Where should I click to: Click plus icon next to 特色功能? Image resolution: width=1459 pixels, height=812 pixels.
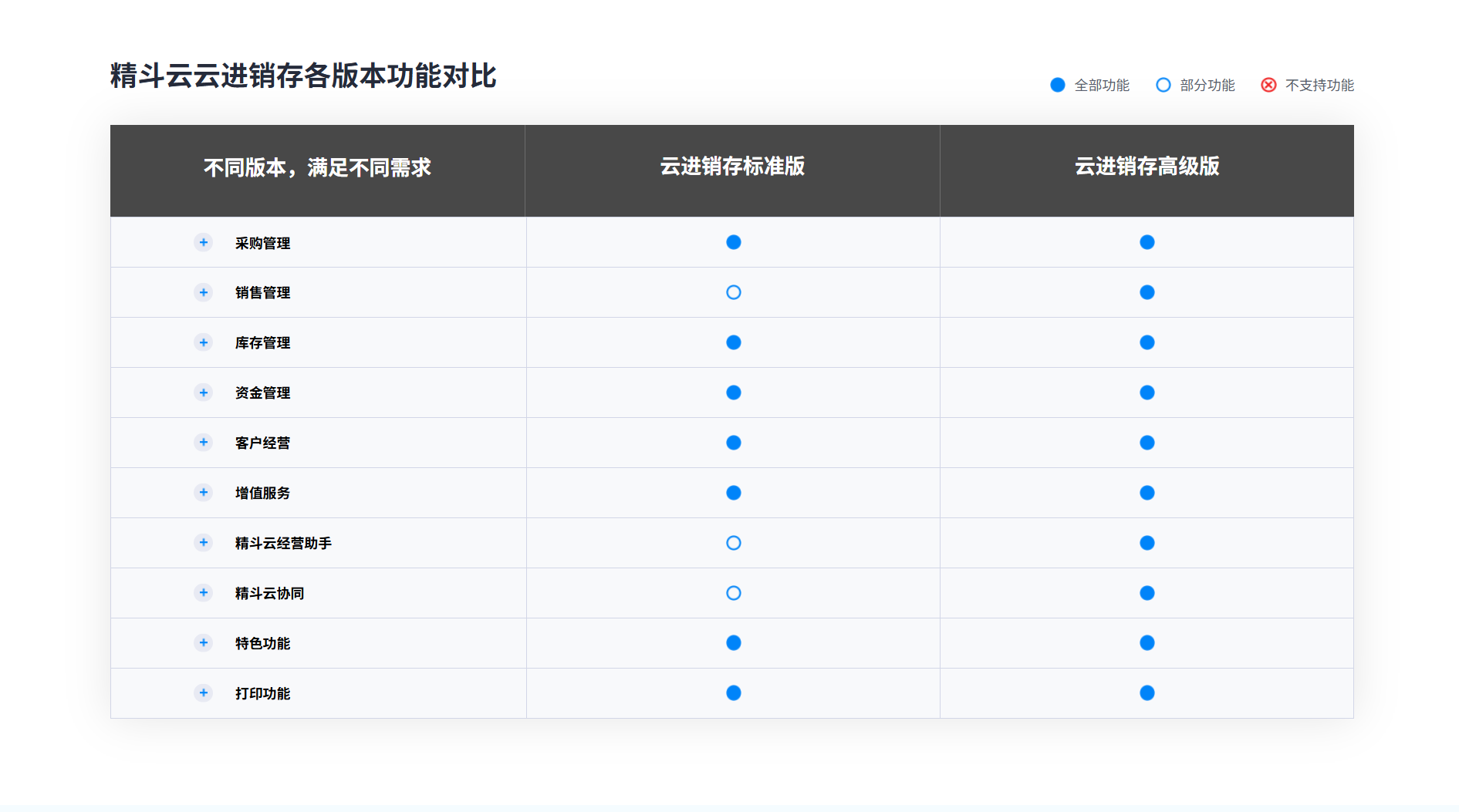[x=203, y=642]
